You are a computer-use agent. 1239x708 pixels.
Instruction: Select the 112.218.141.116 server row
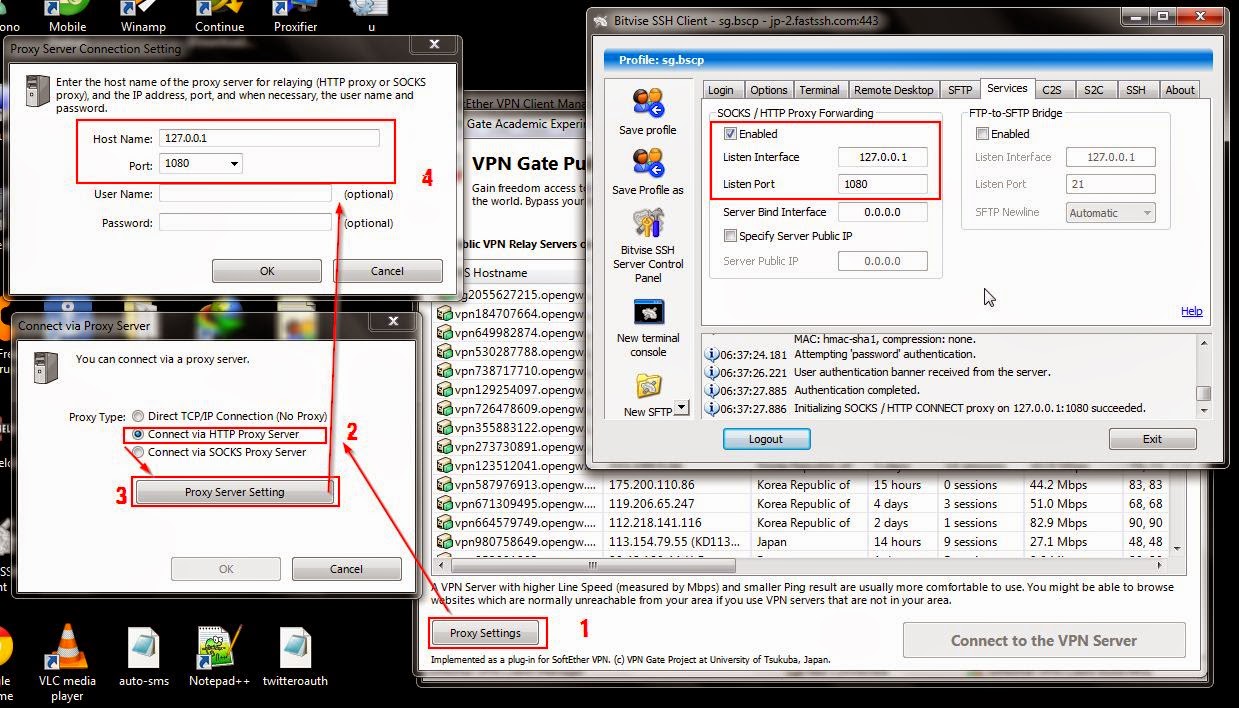[800, 523]
